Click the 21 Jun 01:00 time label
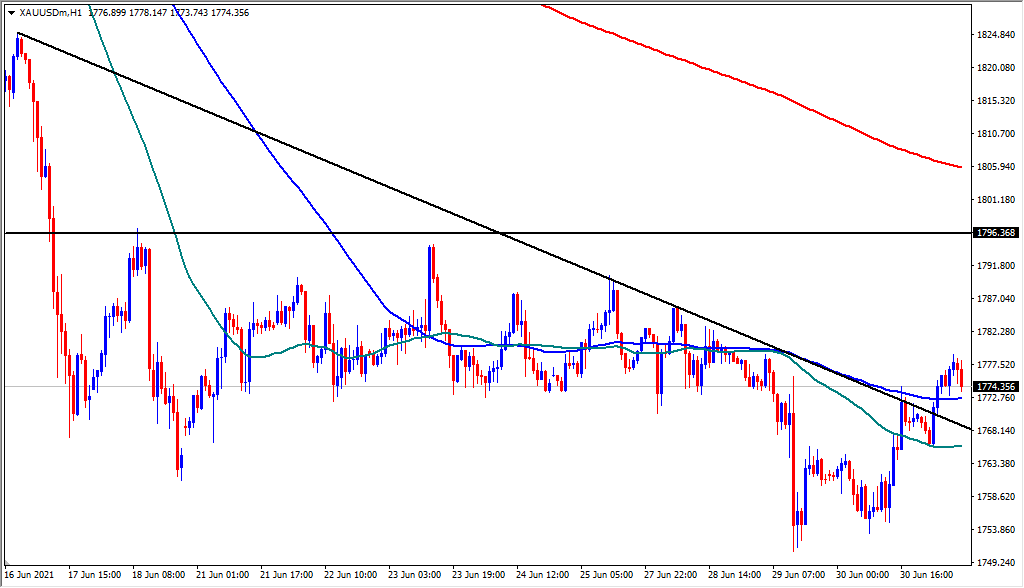This screenshot has width=1024, height=588. pos(223,575)
